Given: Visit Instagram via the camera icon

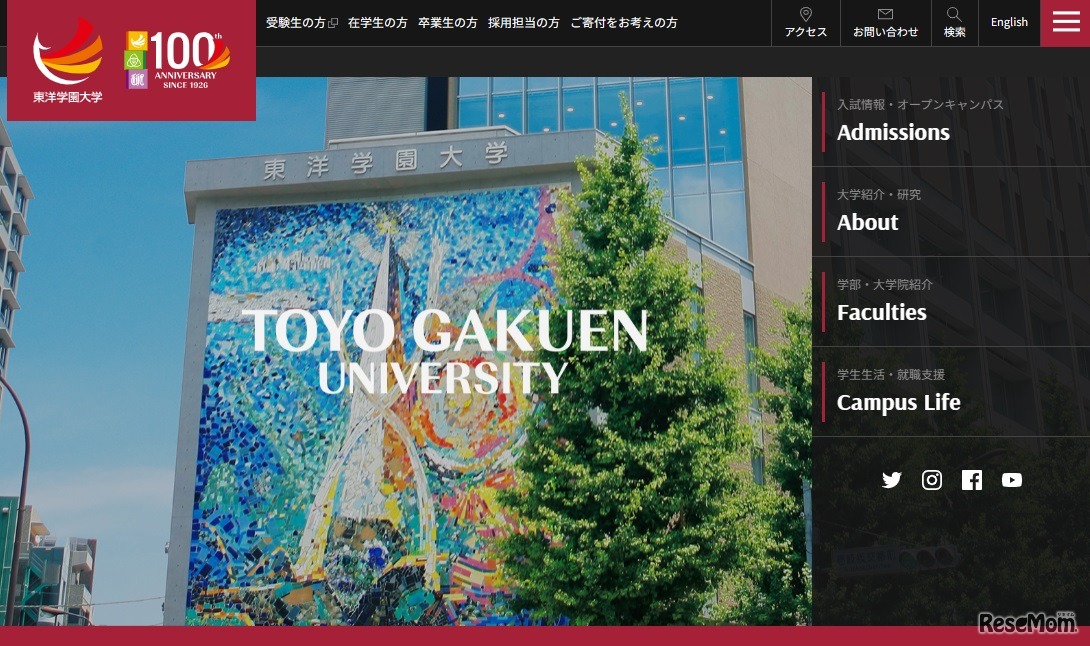Looking at the screenshot, I should [x=931, y=480].
